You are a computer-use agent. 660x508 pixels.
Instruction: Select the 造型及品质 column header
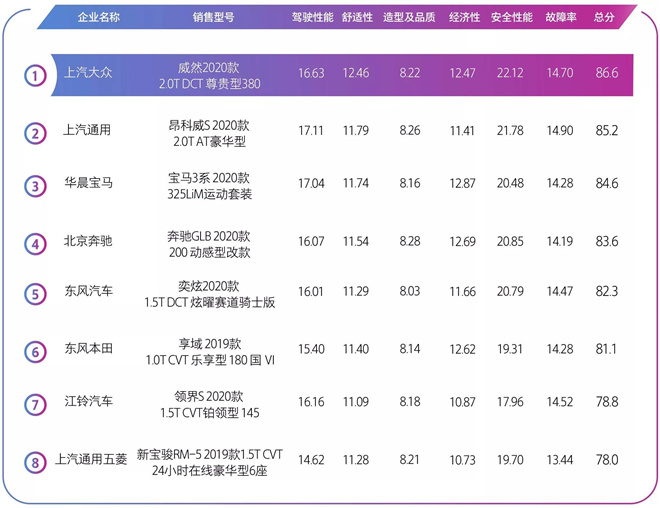[x=409, y=17]
